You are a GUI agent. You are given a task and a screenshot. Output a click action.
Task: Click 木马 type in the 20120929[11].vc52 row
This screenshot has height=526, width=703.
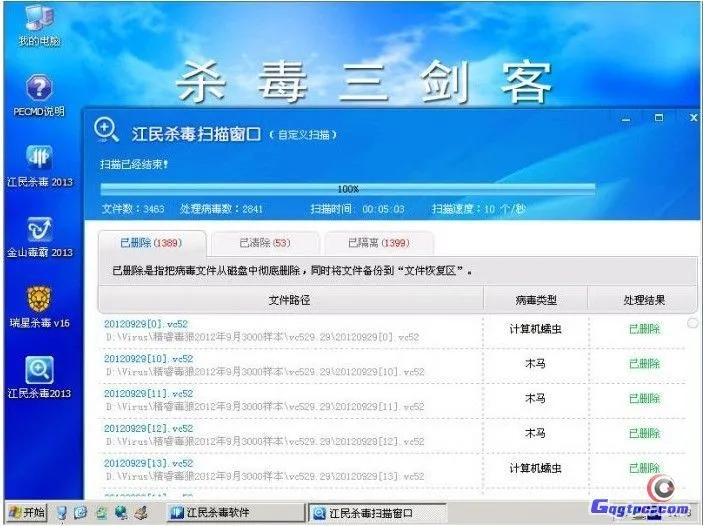click(x=535, y=399)
